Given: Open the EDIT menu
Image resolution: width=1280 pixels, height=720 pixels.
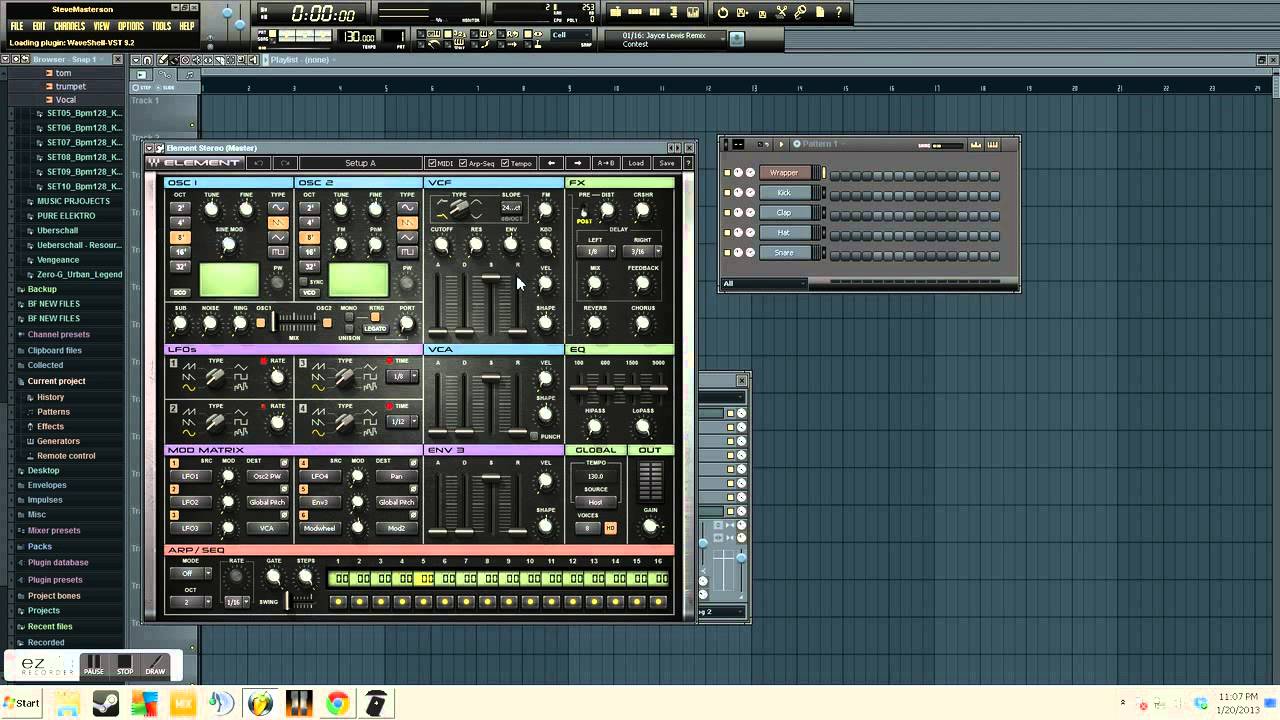Looking at the screenshot, I should (39, 26).
